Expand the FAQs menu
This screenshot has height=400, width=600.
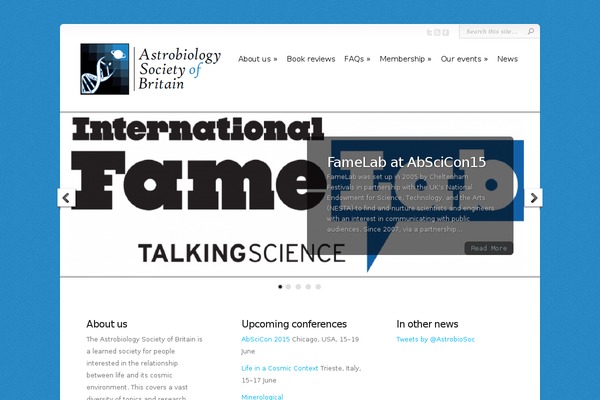357,59
